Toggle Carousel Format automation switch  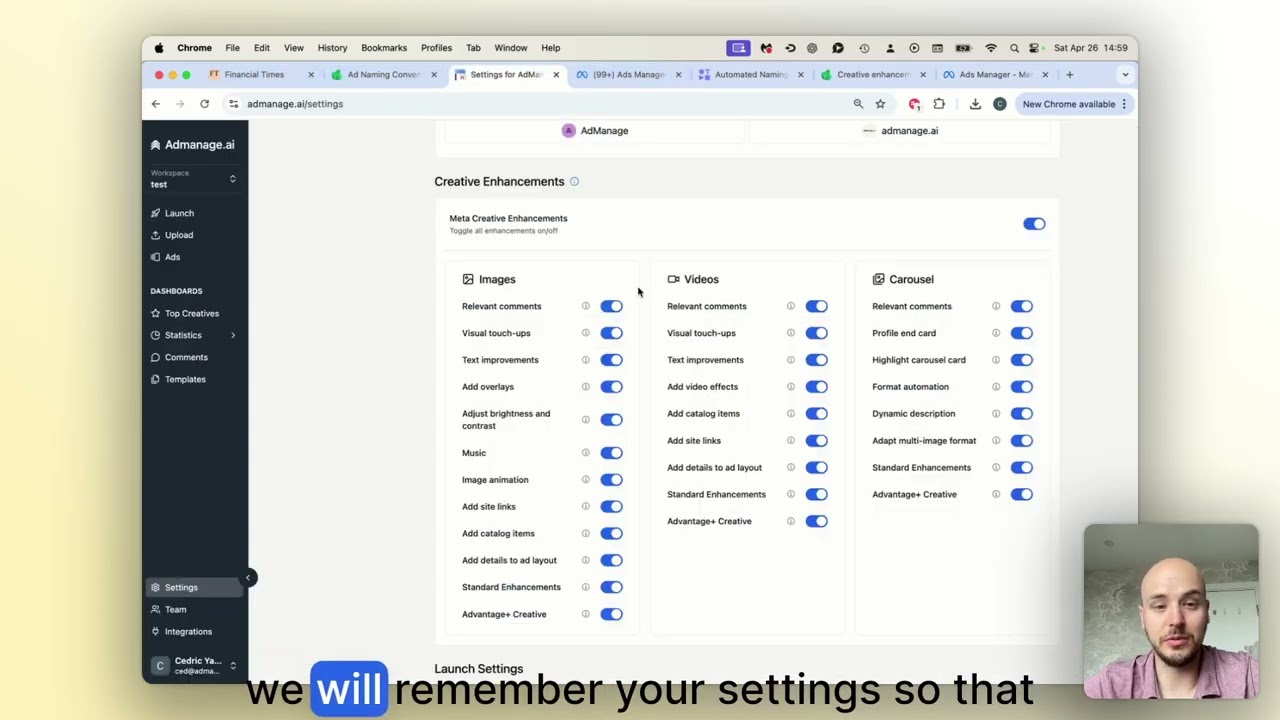pos(1021,387)
